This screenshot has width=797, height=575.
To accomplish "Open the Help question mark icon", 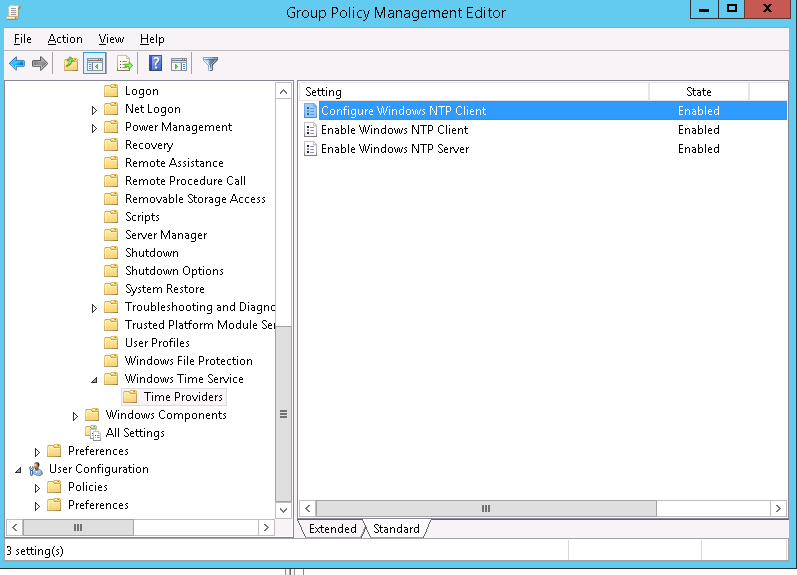I will tap(156, 64).
